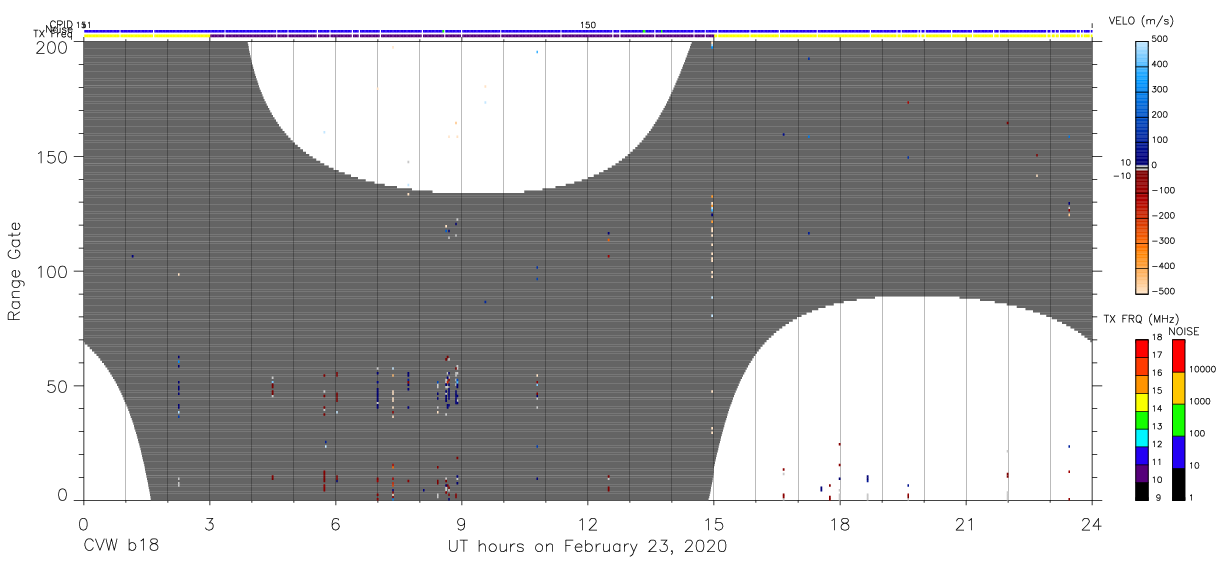Click the vertical echo streak at 15 UT
Screen dimensions: 1228x567
pos(712,238)
